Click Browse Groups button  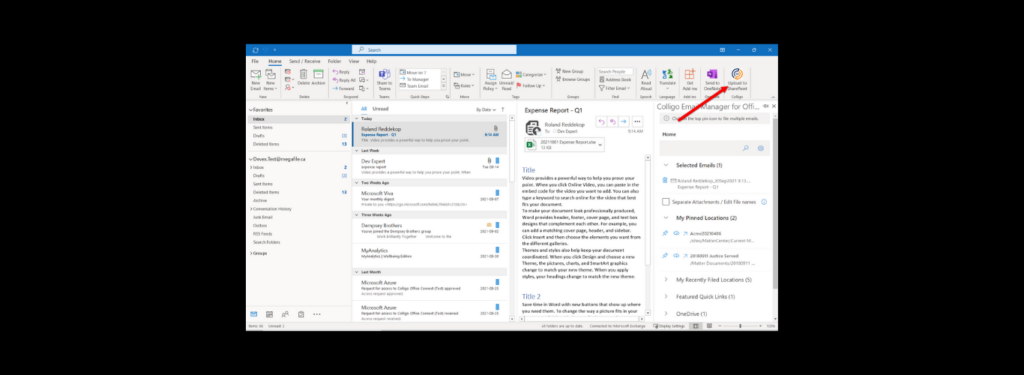click(x=573, y=79)
